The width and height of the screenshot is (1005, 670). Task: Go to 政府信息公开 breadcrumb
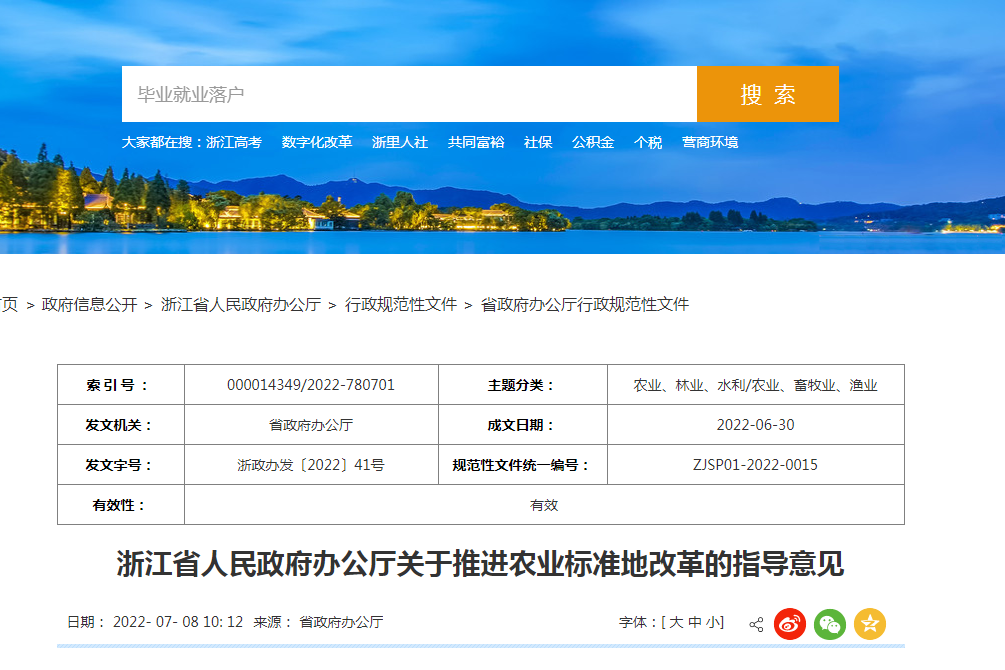pyautogui.click(x=89, y=304)
